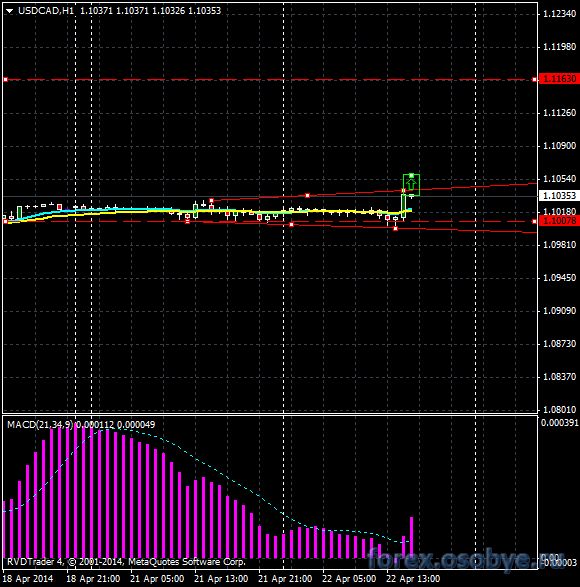Click the 1.12340 price scale label
The width and height of the screenshot is (580, 587).
[x=559, y=14]
